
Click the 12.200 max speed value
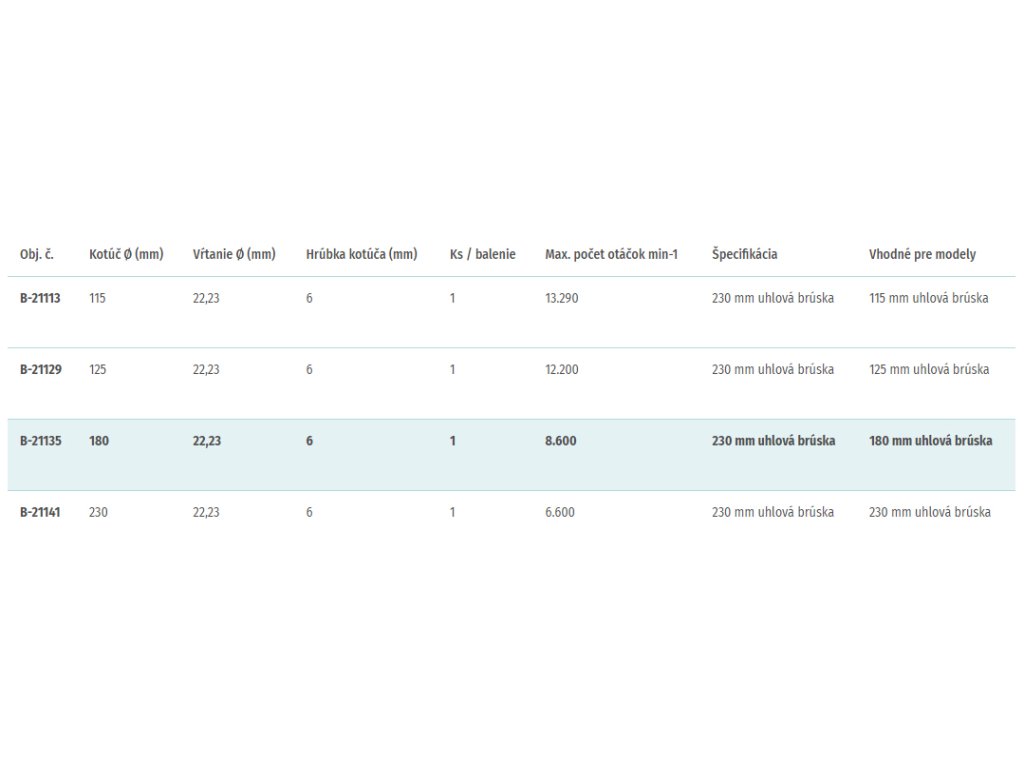click(x=561, y=369)
